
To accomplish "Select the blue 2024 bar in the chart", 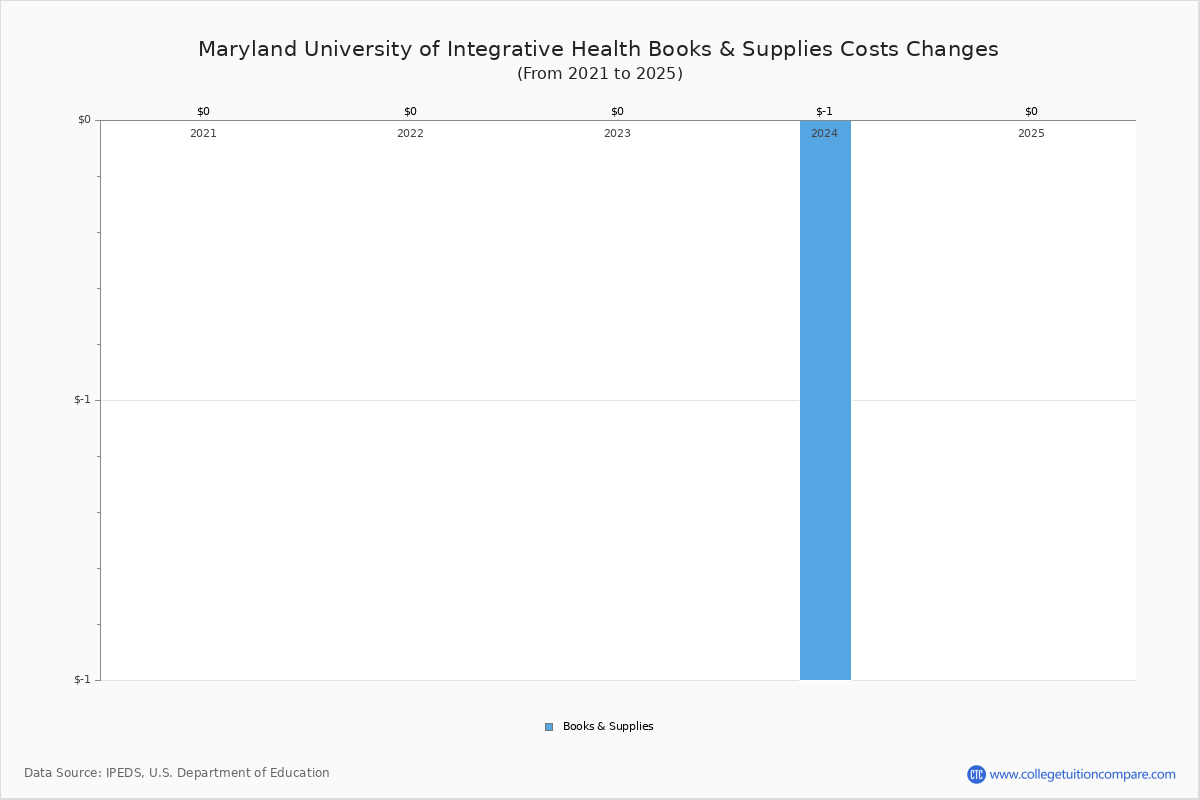I will (x=824, y=400).
